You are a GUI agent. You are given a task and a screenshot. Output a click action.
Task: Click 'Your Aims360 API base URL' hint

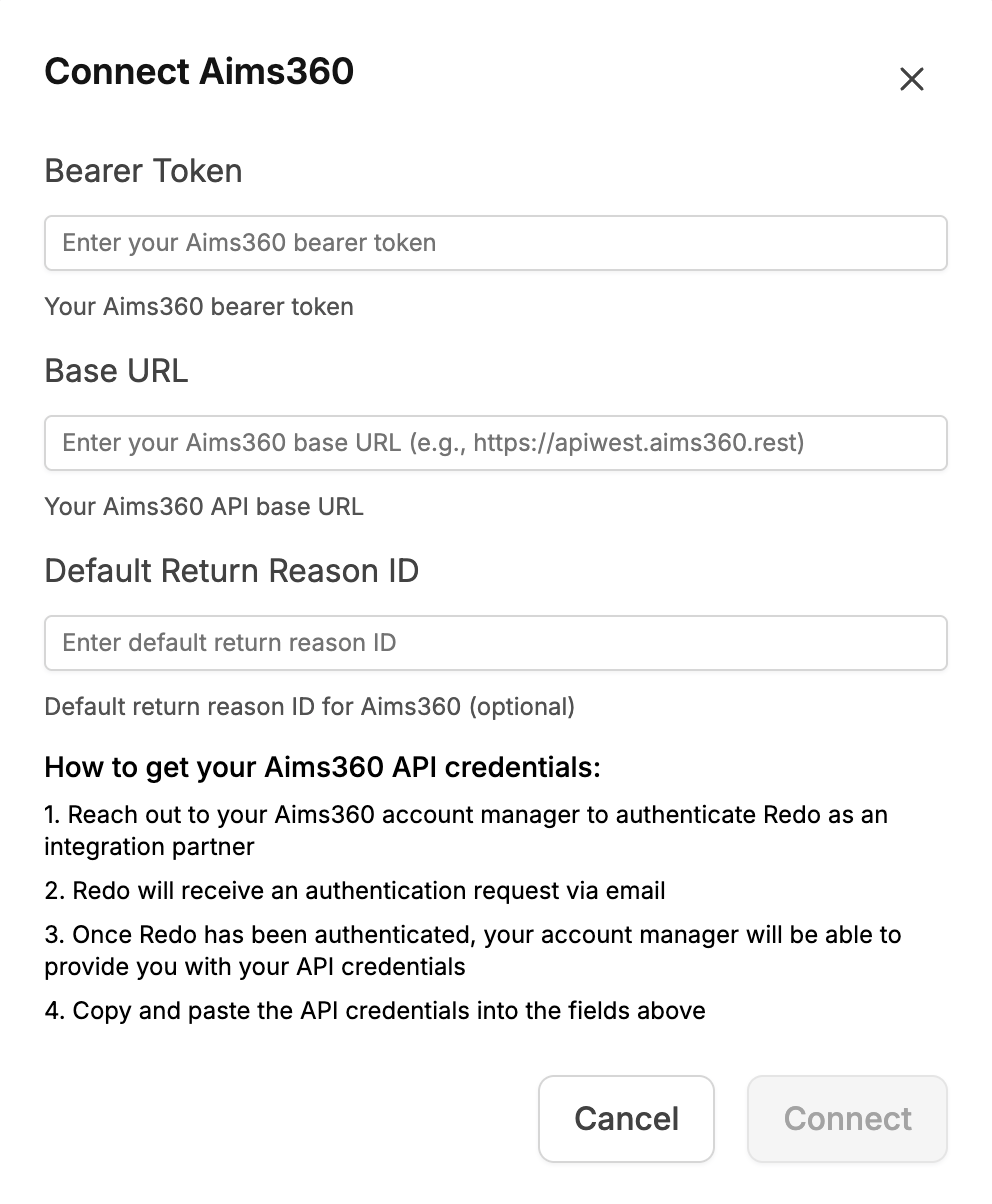(204, 507)
